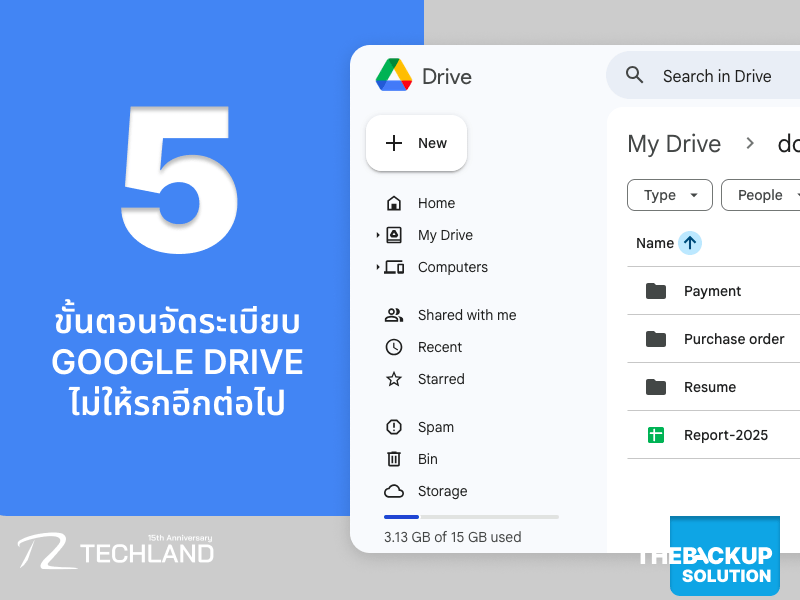Viewport: 800px width, 600px height.
Task: Click the Google Drive logo
Action: point(394,76)
